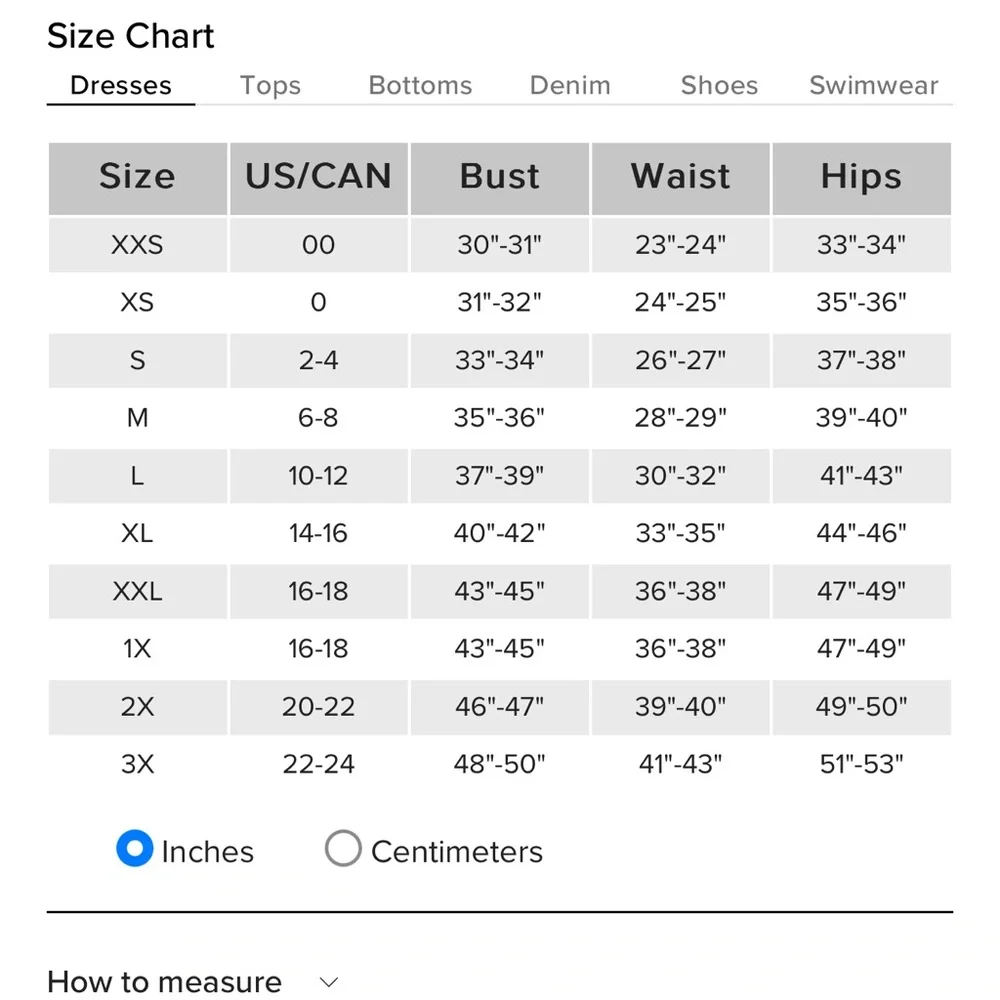
Task: Show the Denim size chart
Action: tap(570, 86)
